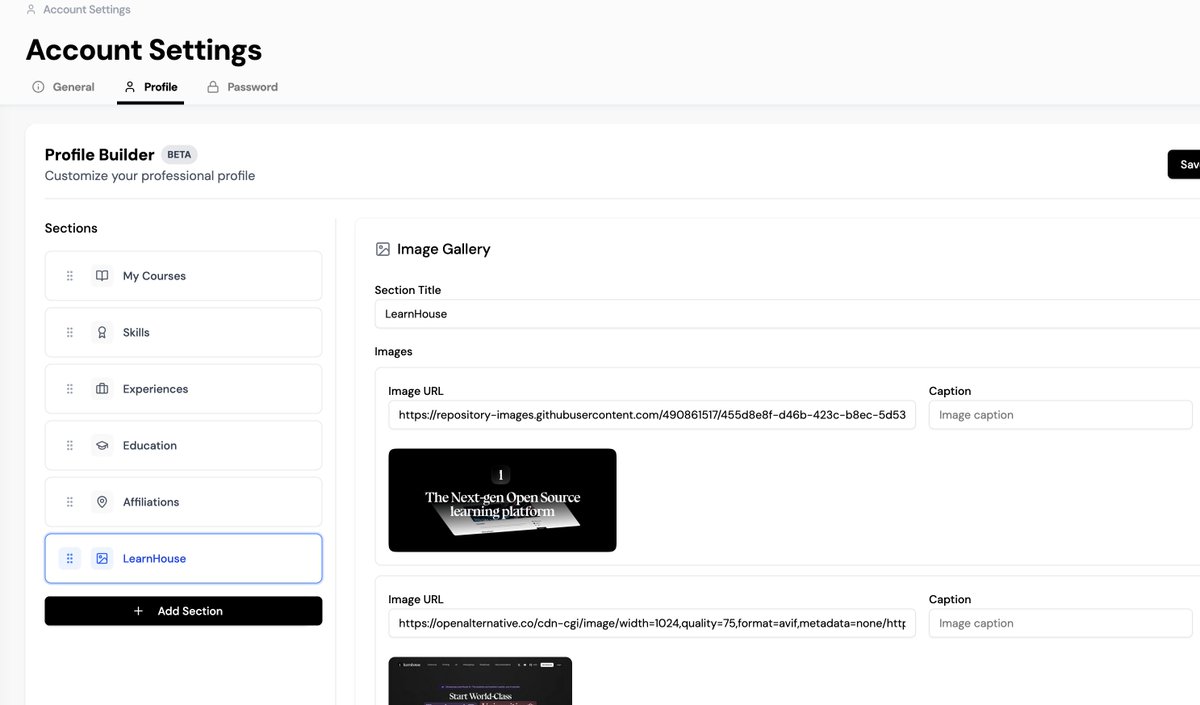Click the Image Gallery heading text
1200x705 pixels.
coord(444,249)
